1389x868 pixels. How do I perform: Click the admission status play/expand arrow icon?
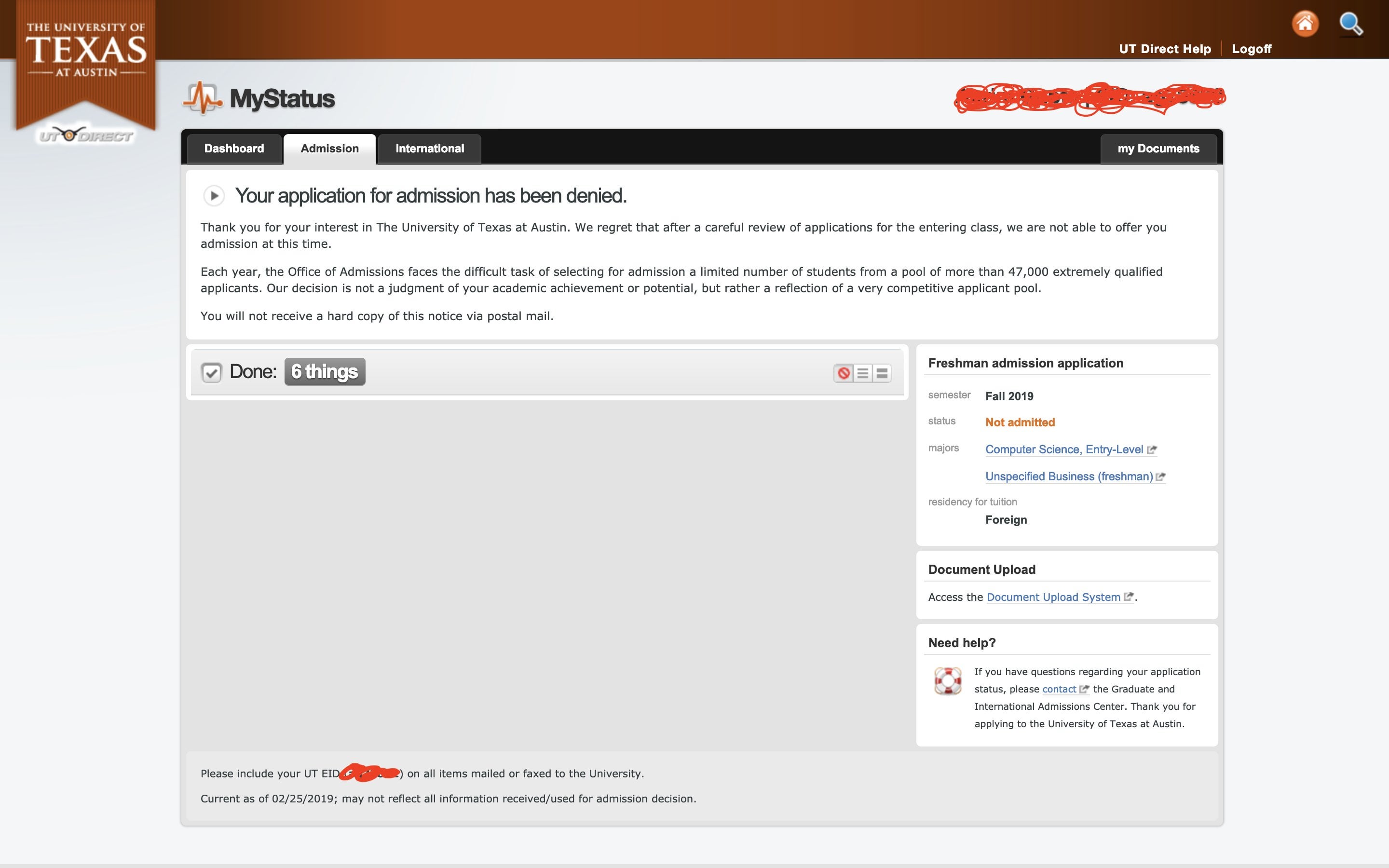(x=214, y=195)
